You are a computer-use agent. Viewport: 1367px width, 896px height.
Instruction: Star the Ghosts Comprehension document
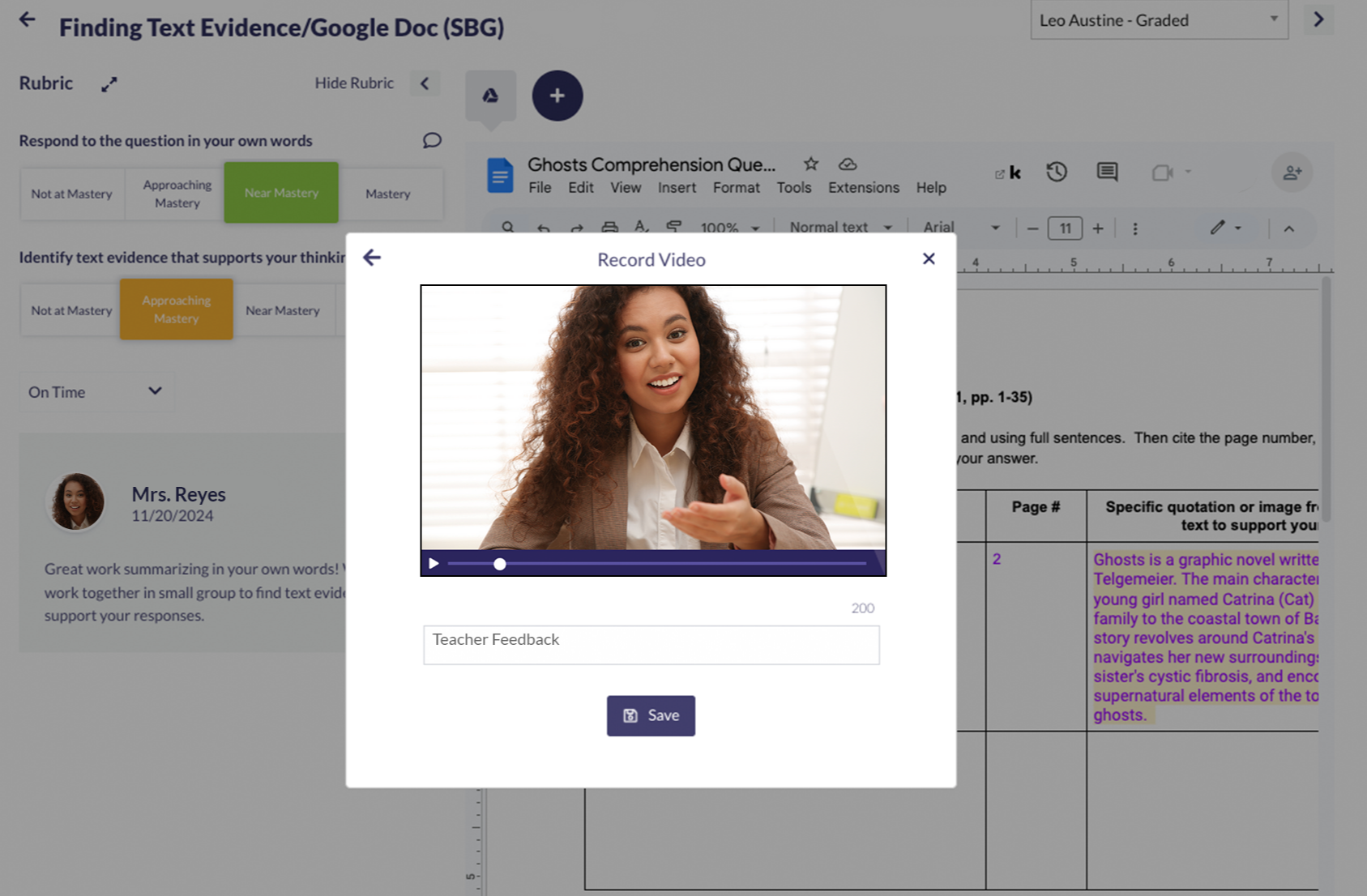tap(810, 164)
